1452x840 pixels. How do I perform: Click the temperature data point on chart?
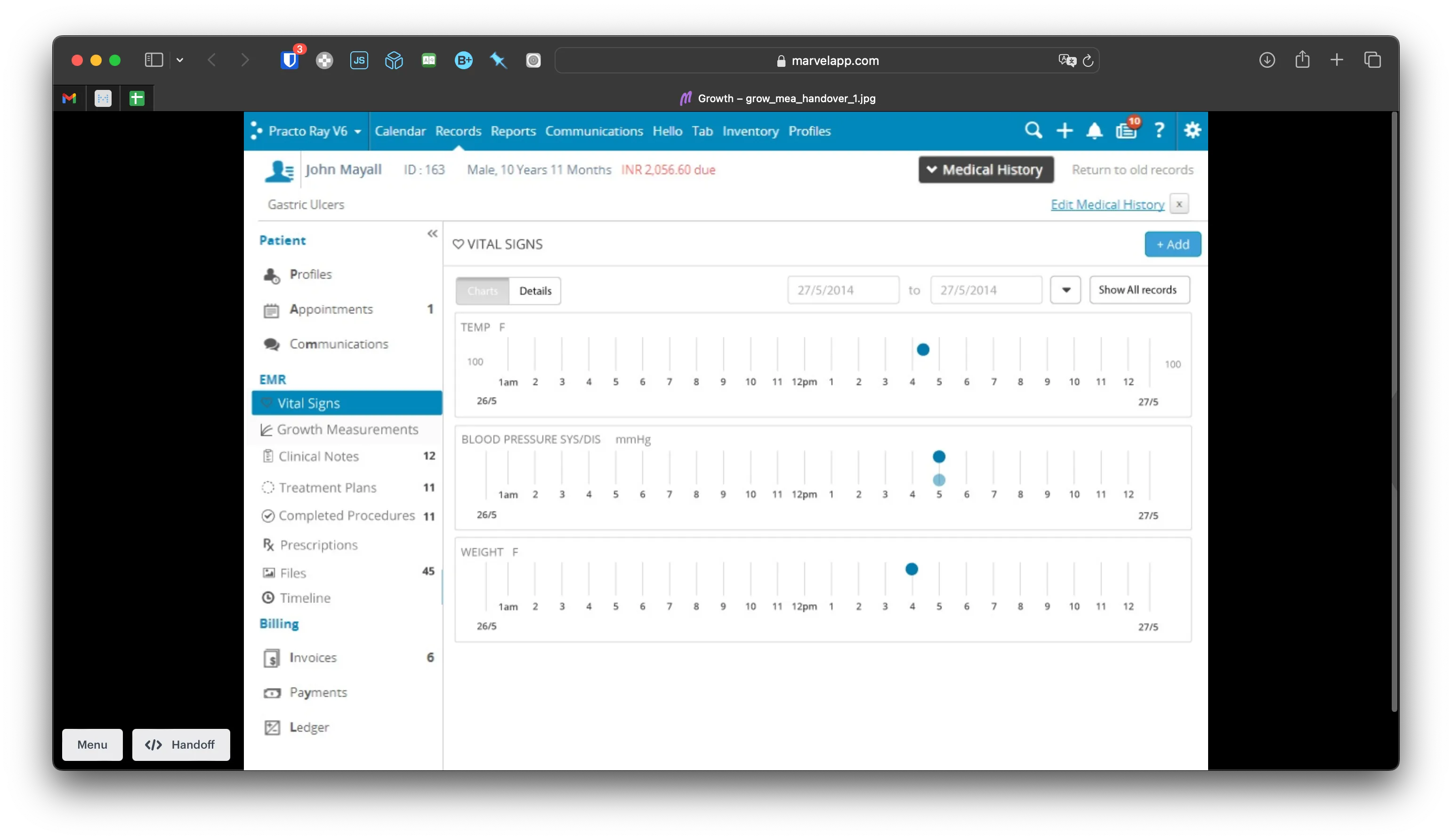[x=922, y=350]
